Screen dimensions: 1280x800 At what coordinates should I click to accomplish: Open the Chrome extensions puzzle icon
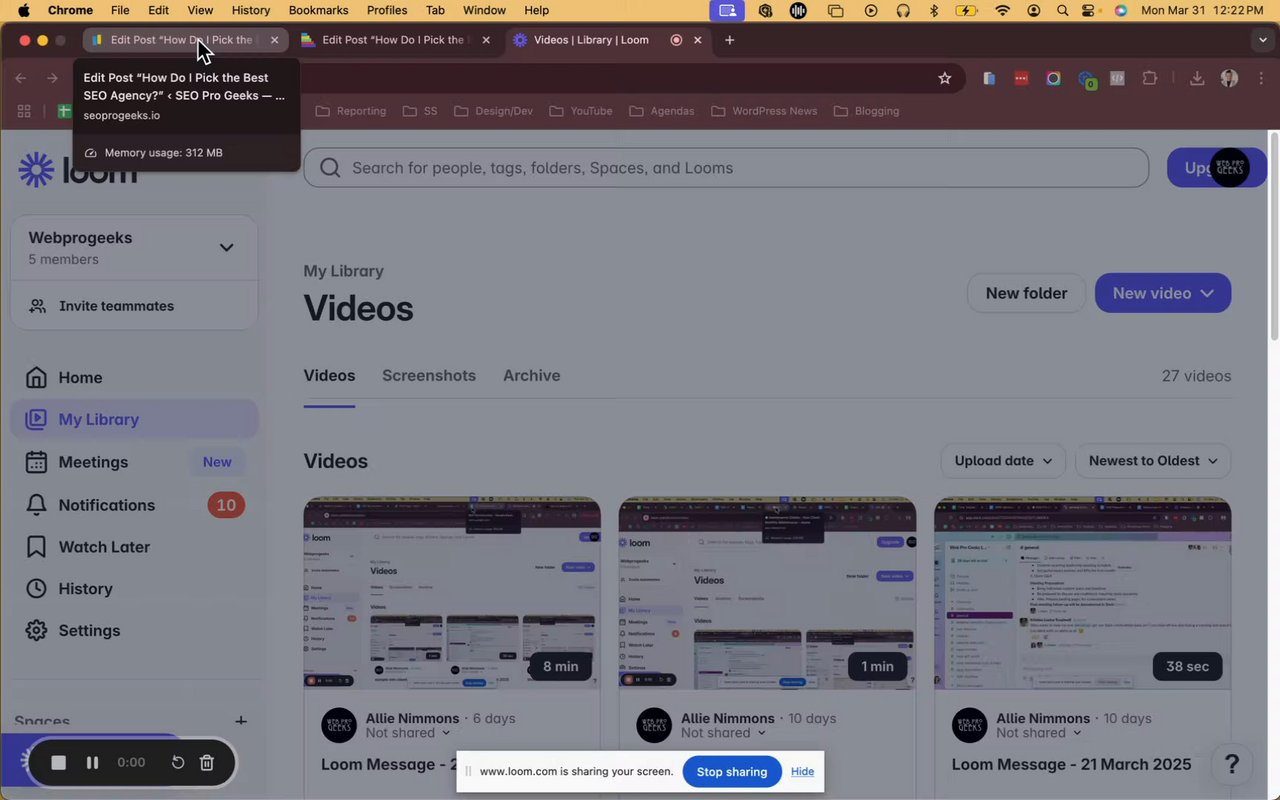(x=1150, y=78)
